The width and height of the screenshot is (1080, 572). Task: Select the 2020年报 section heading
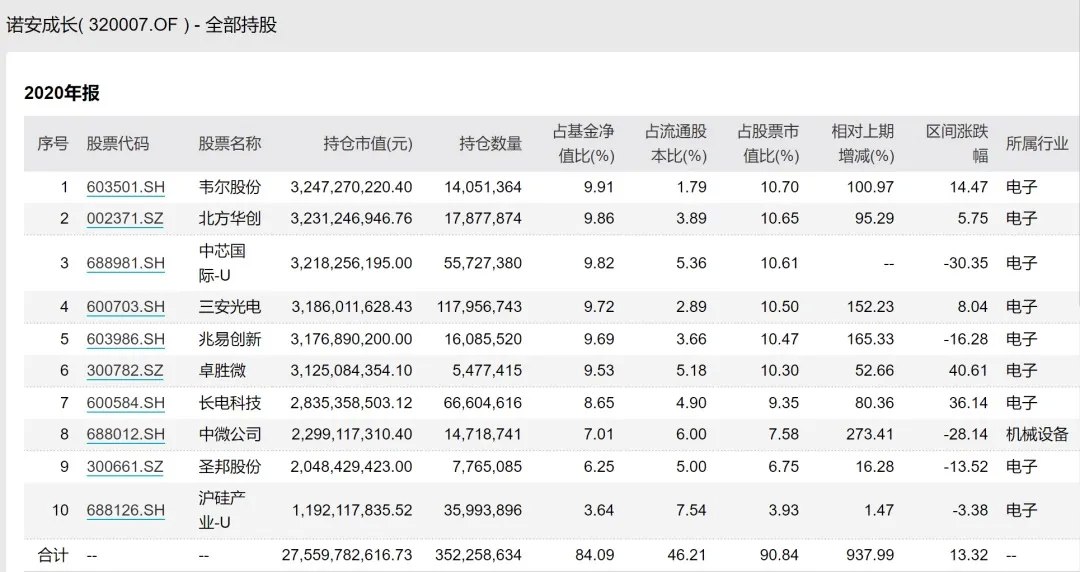pyautogui.click(x=62, y=93)
